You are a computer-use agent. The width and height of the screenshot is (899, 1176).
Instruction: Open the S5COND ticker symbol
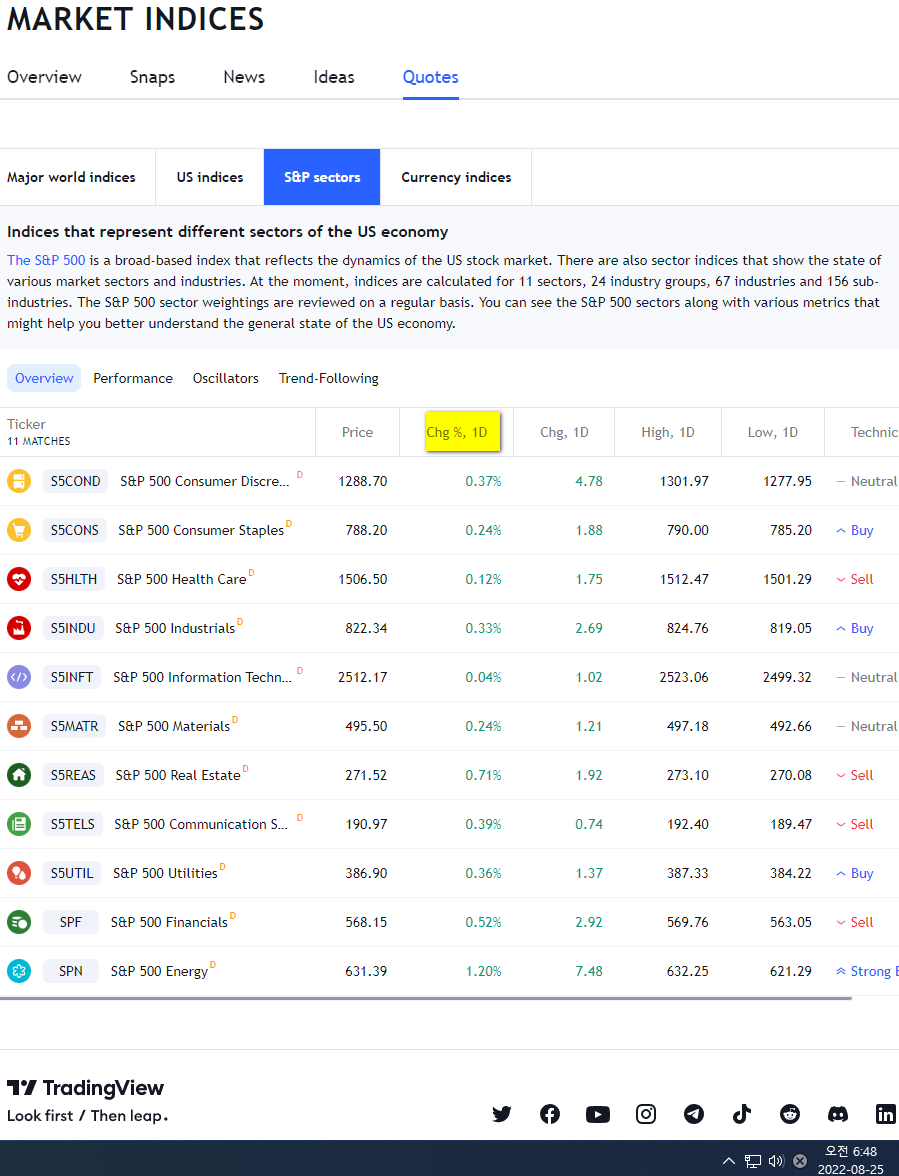point(75,481)
